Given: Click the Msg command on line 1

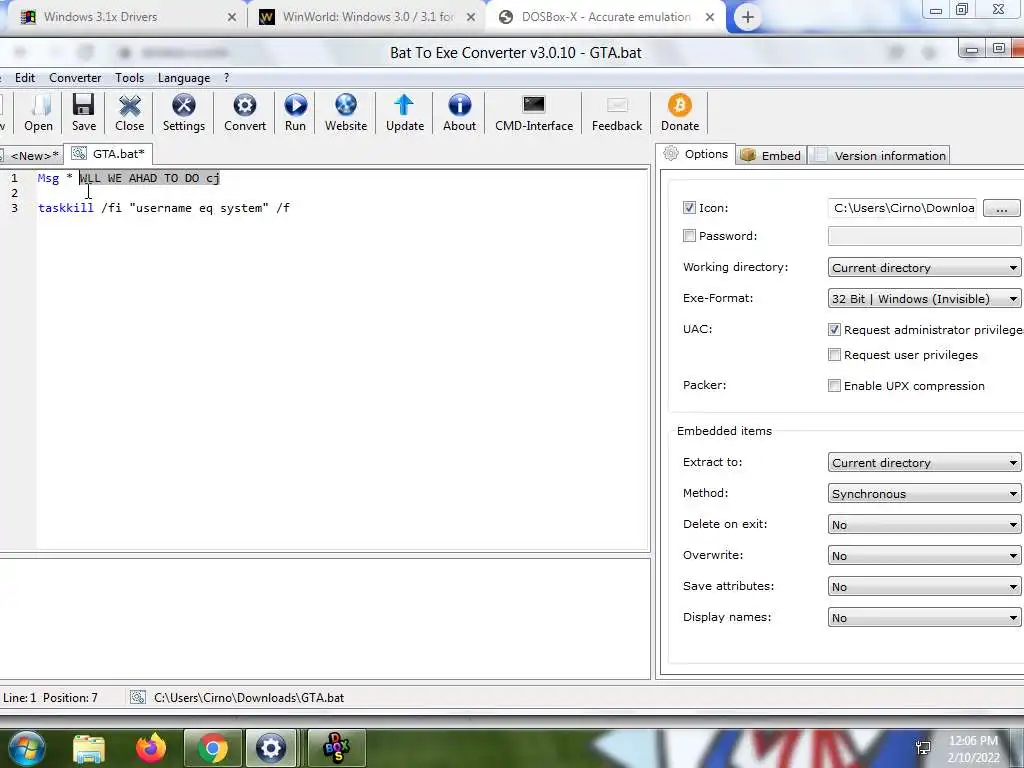Looking at the screenshot, I should 48,178.
